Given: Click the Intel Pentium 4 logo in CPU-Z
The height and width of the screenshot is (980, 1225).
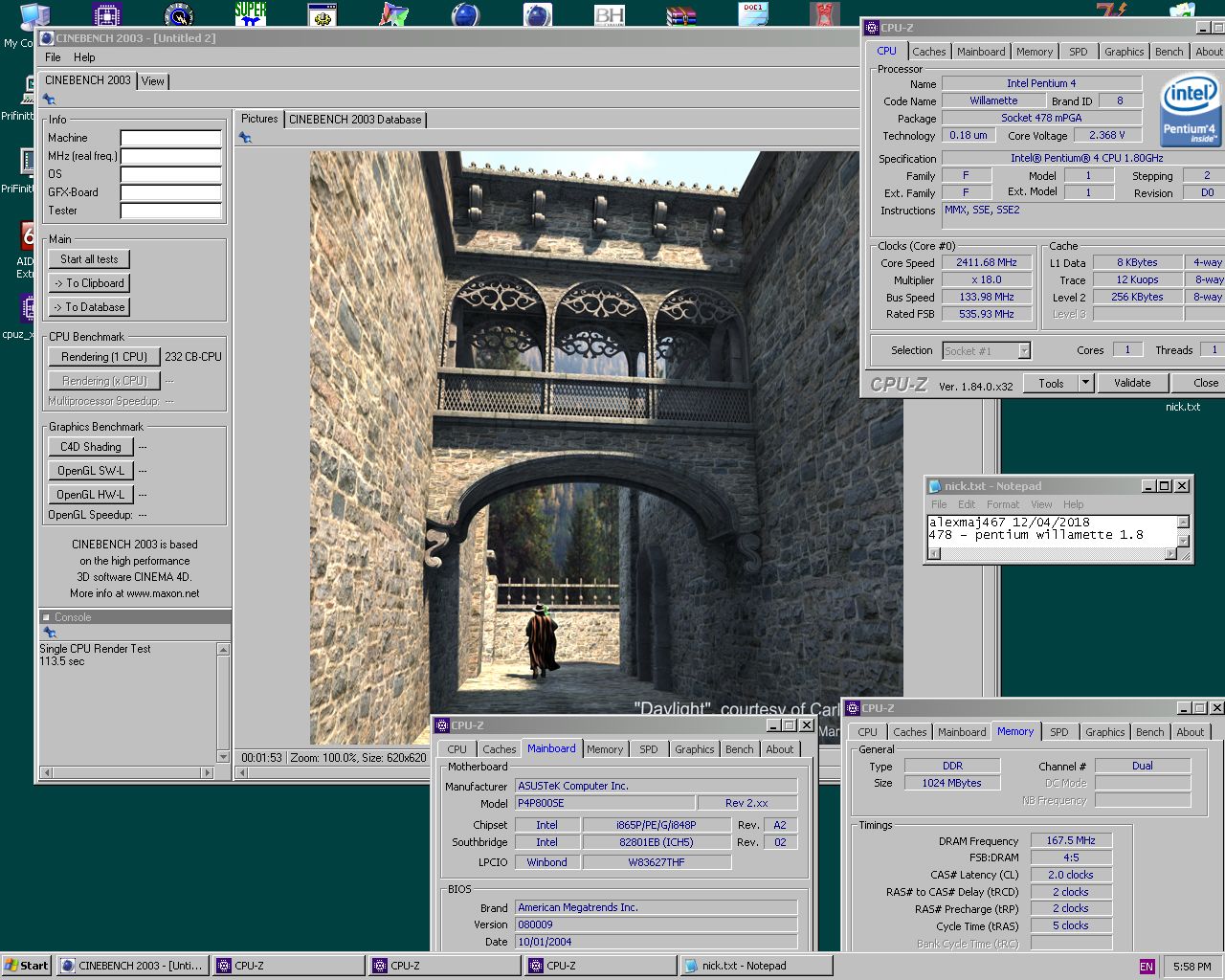Looking at the screenshot, I should point(1190,110).
